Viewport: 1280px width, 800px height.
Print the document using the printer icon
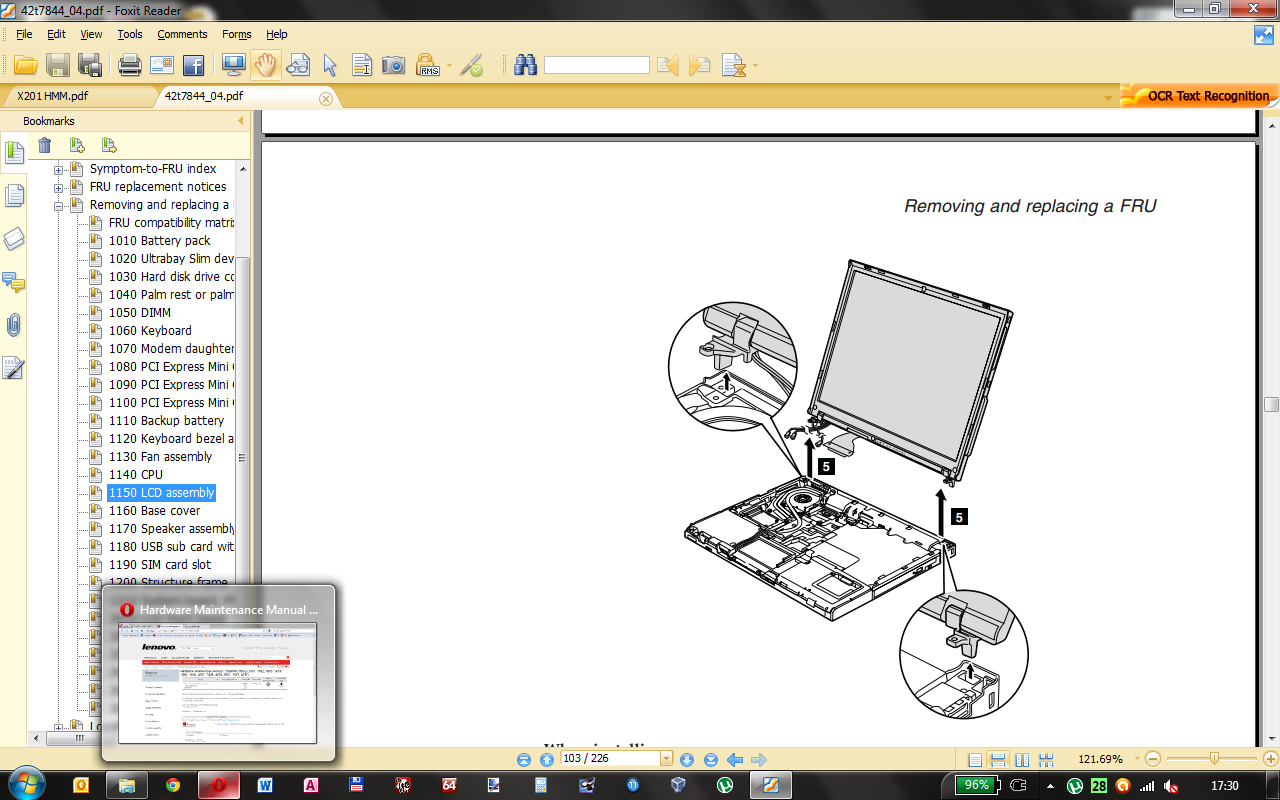point(130,65)
